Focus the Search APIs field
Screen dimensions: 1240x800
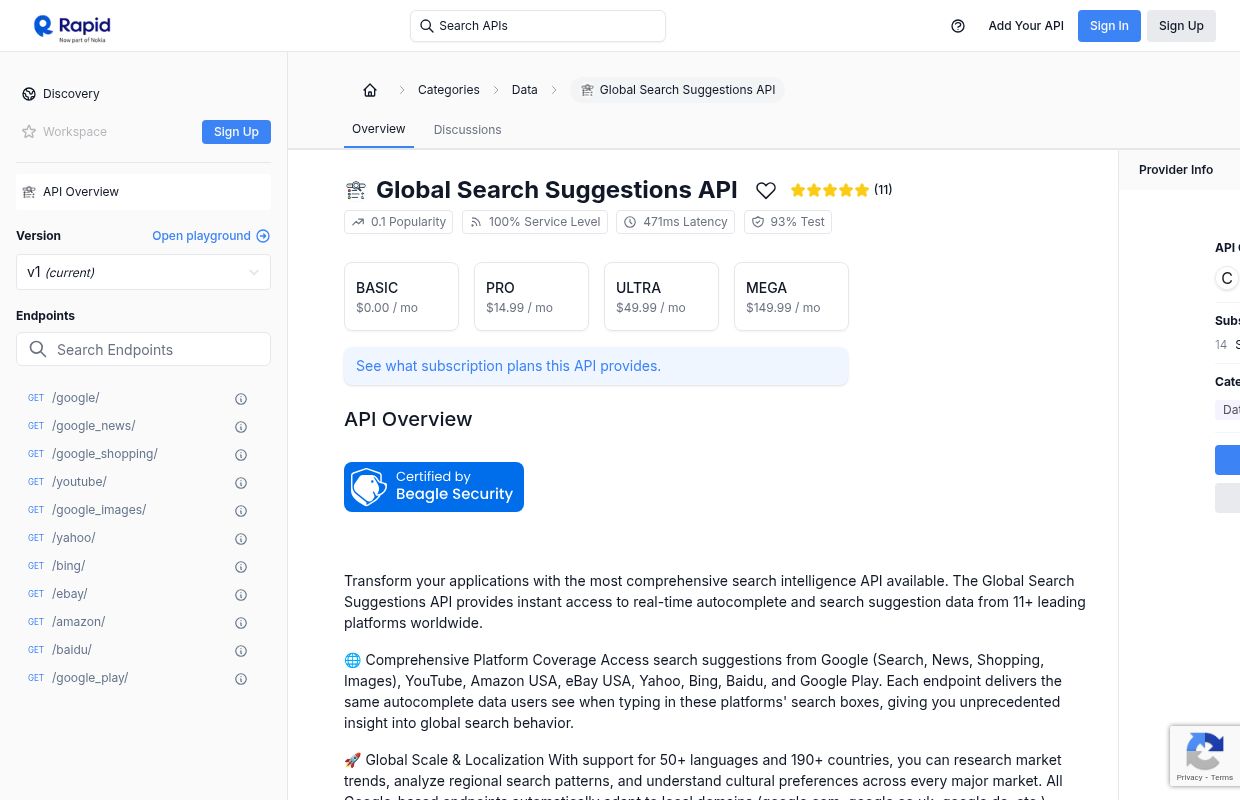point(538,26)
